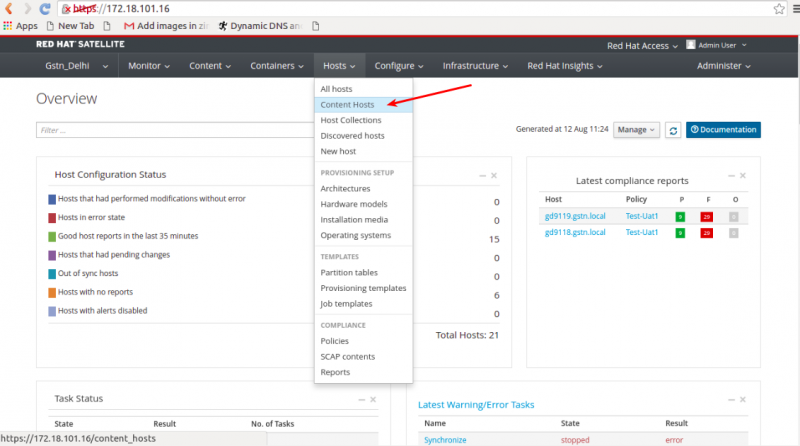
Task: Click the bookmark star in the address bar
Action: (779, 9)
